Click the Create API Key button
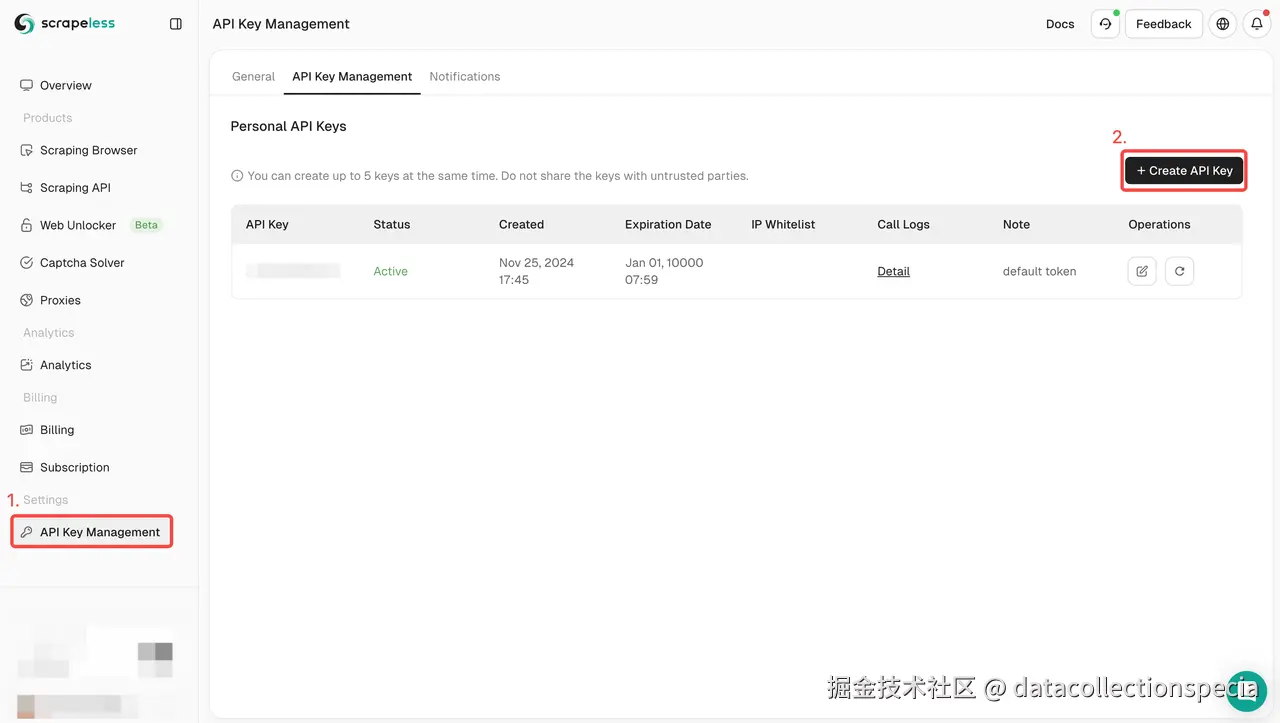The width and height of the screenshot is (1280, 723). 1184,170
